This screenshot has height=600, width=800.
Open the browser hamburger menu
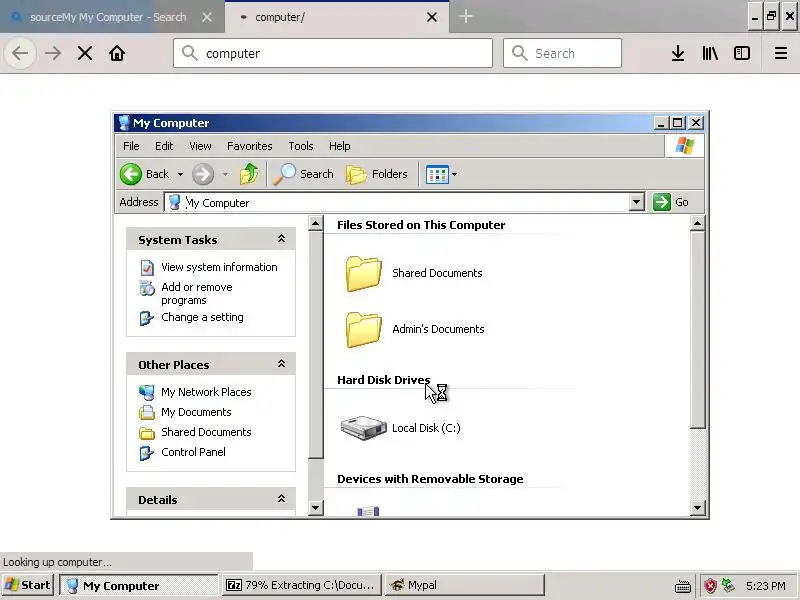(781, 53)
